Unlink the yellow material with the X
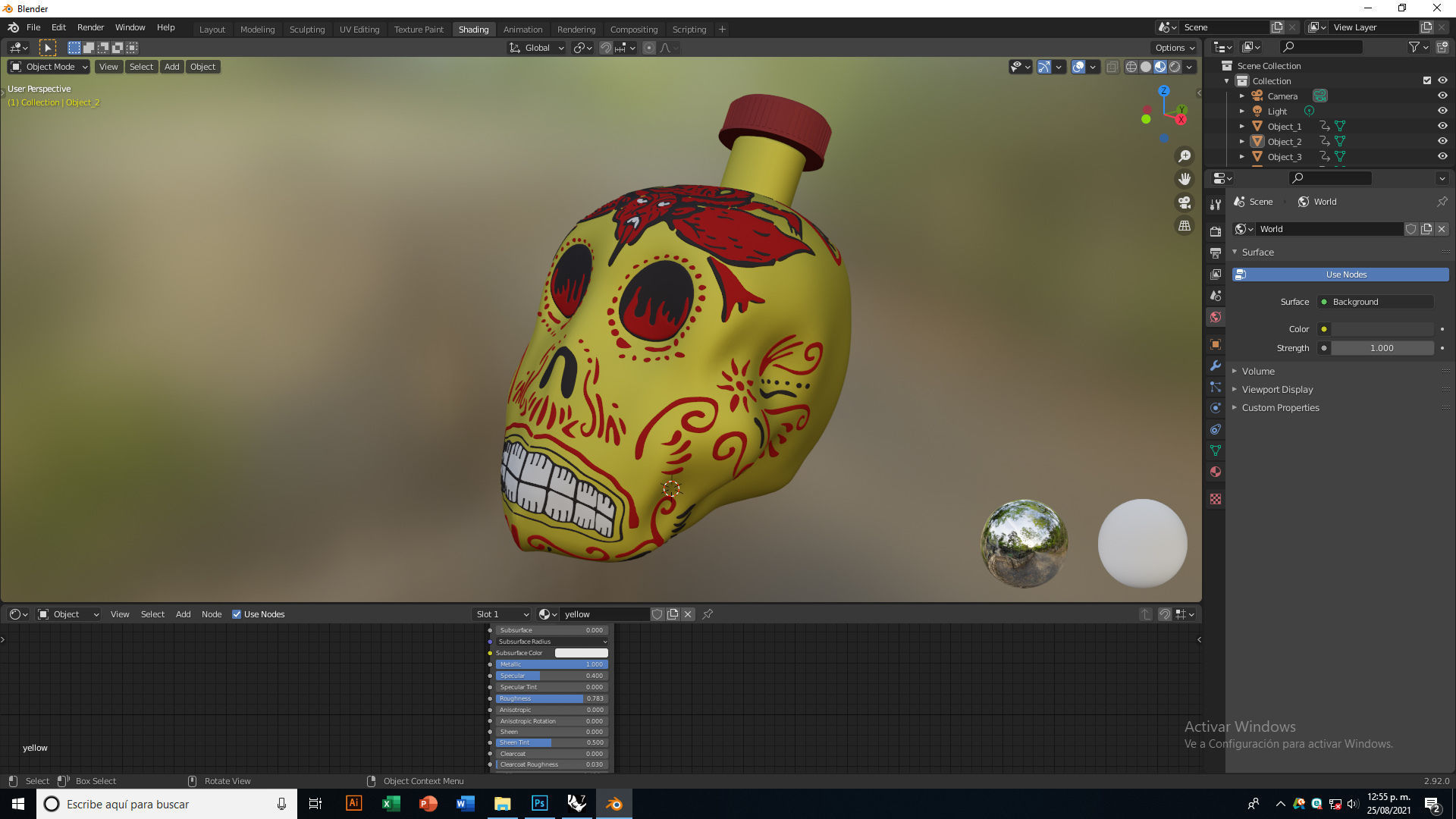 pyautogui.click(x=688, y=614)
